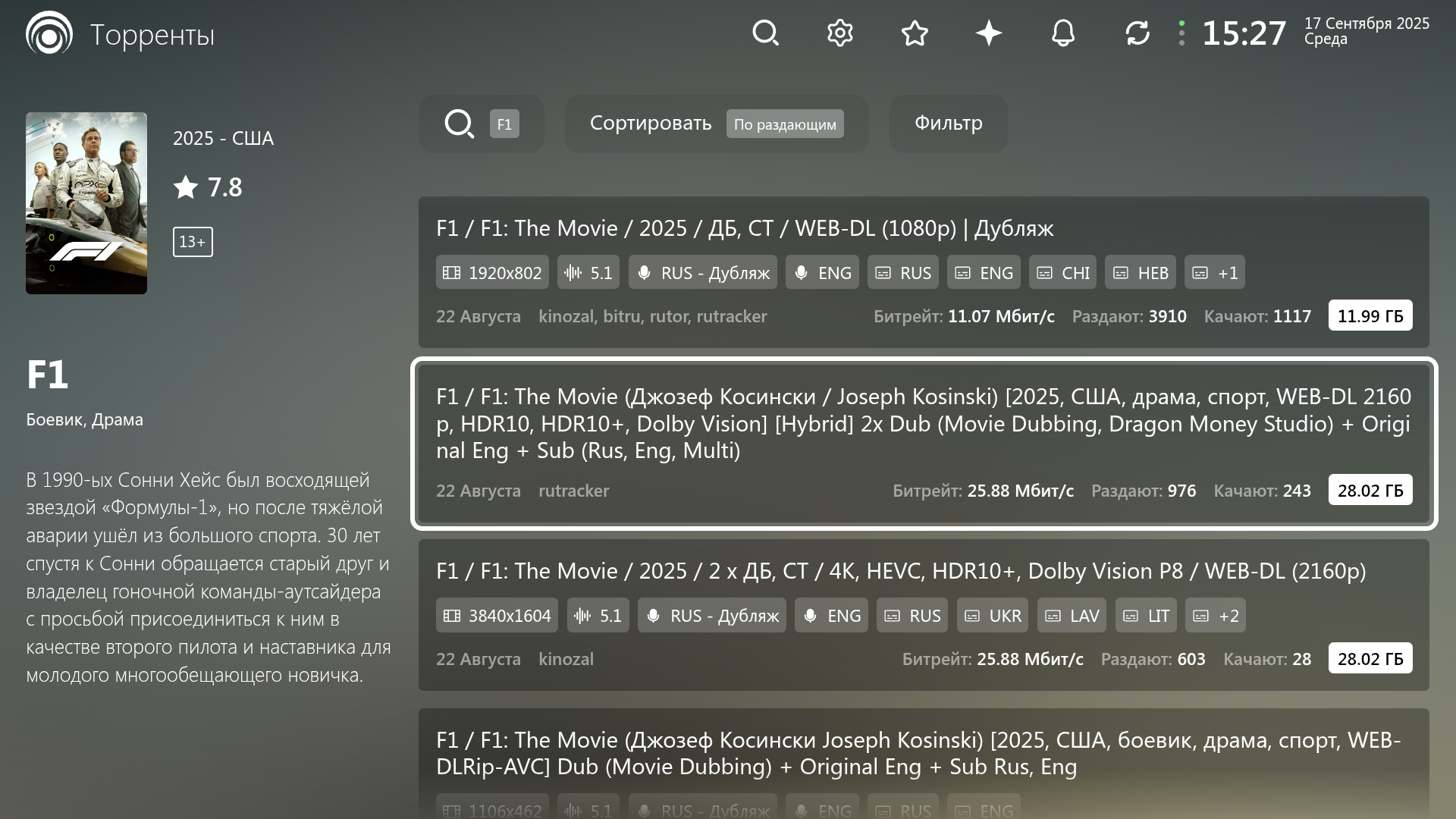Image resolution: width=1456 pixels, height=819 pixels.
Task: Click the 13+ age rating badge
Action: pyautogui.click(x=193, y=242)
